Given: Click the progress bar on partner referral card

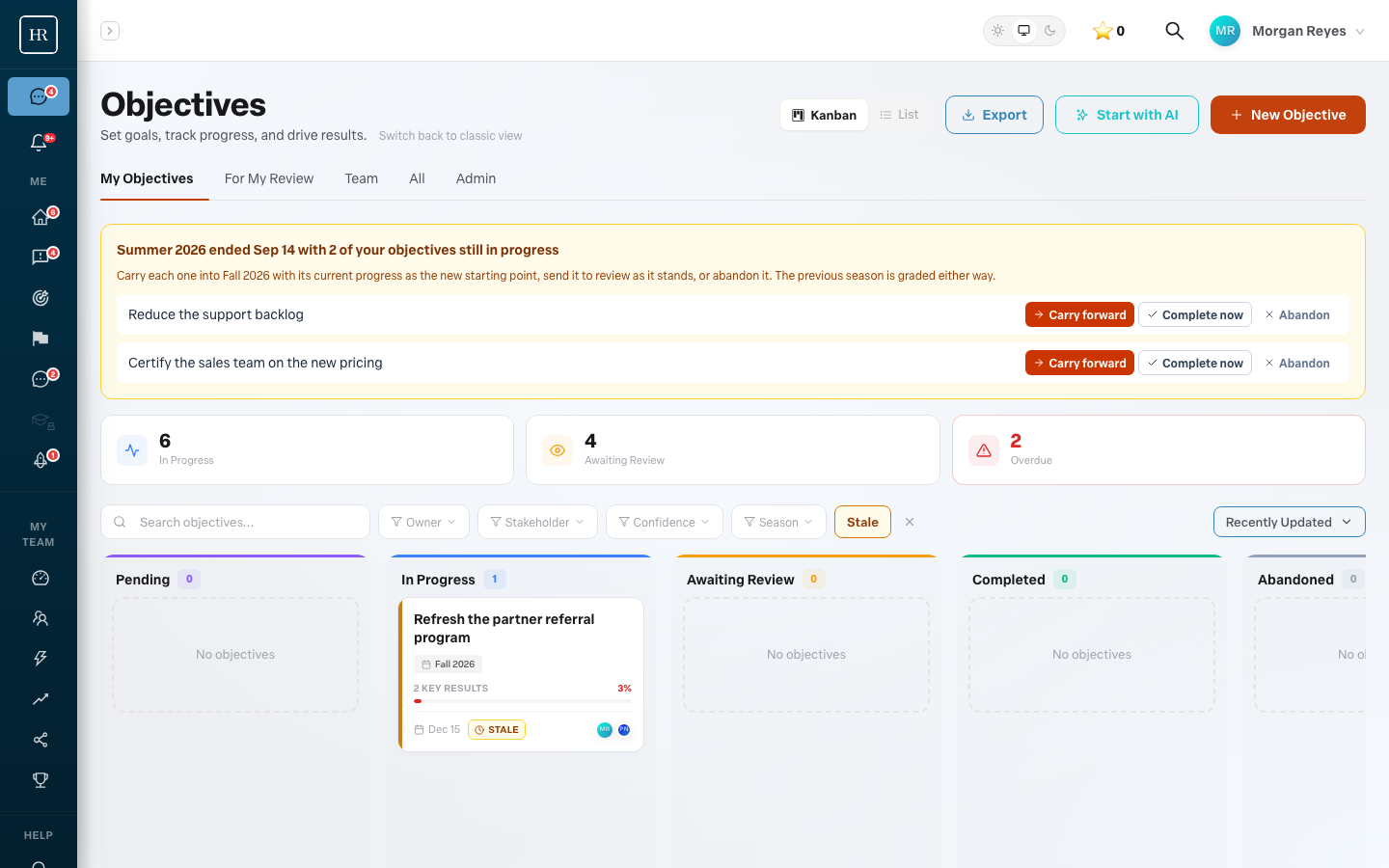Looking at the screenshot, I should [522, 701].
